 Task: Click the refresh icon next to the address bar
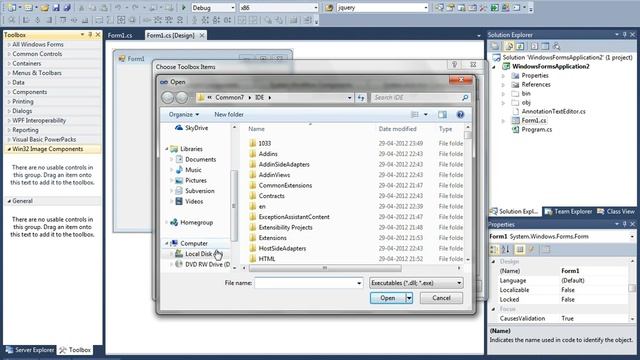pos(361,98)
